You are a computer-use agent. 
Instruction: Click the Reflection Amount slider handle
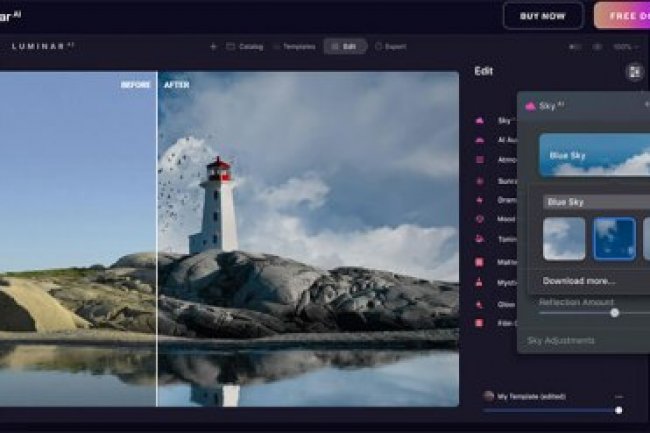pos(614,313)
